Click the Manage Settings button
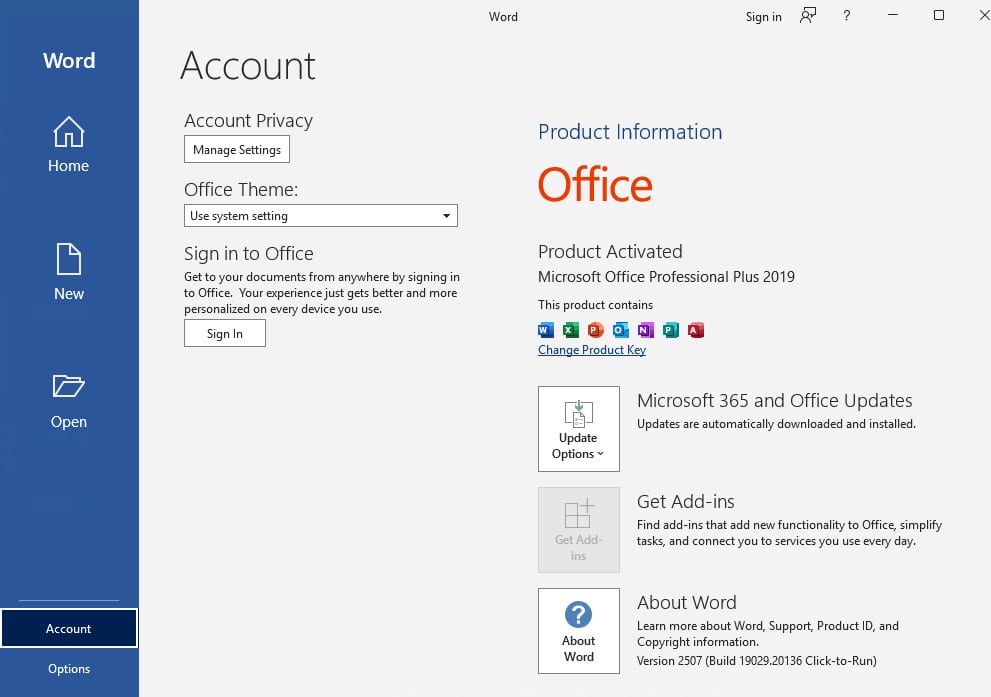991x697 pixels. click(x=237, y=149)
